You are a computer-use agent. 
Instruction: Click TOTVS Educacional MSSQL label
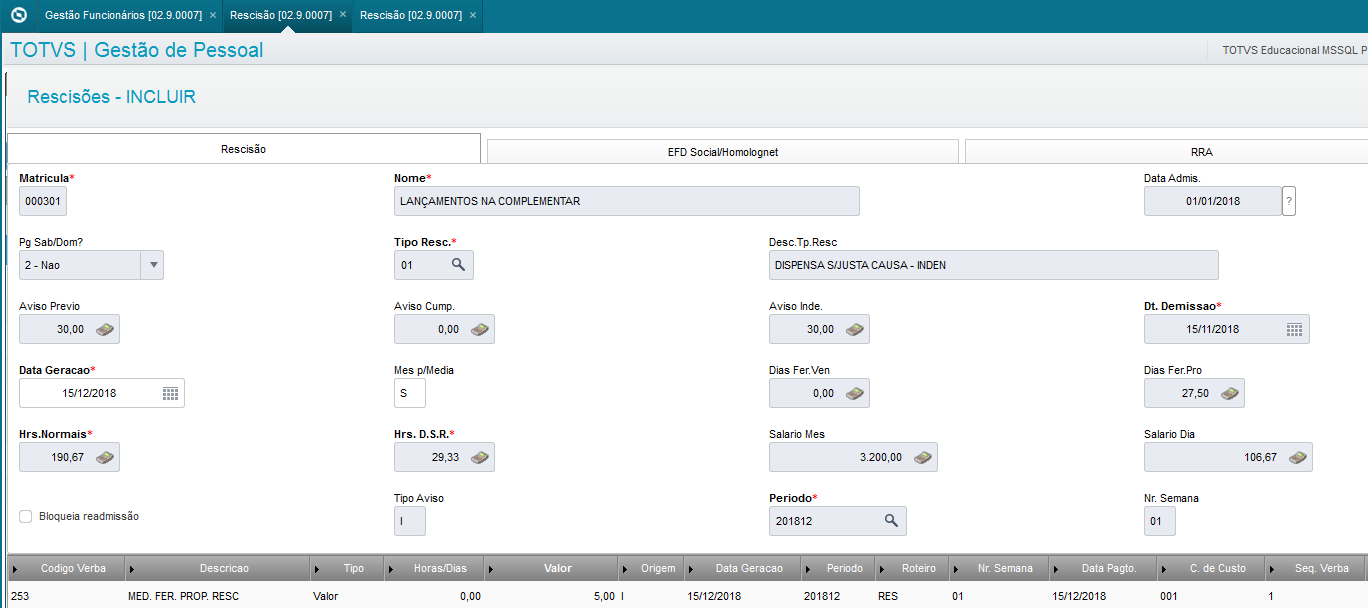tap(1294, 50)
